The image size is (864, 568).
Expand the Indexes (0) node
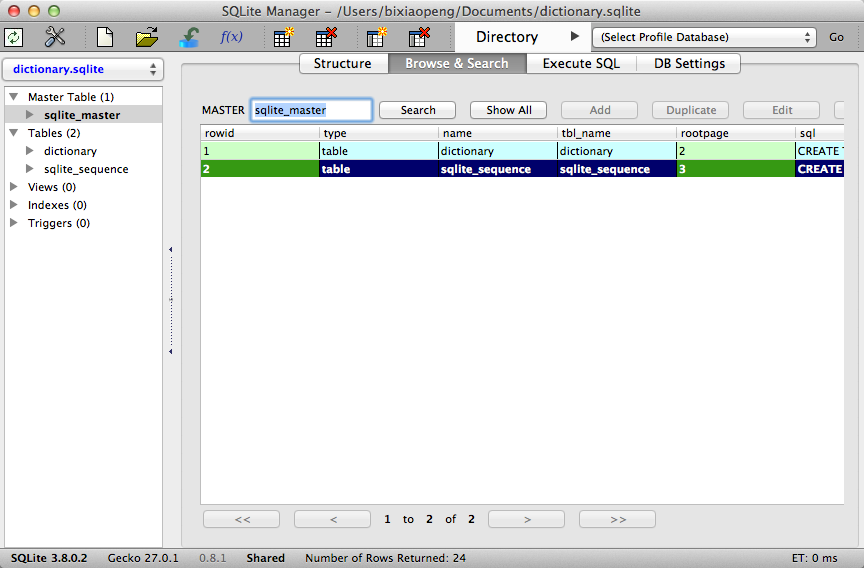pyautogui.click(x=14, y=205)
